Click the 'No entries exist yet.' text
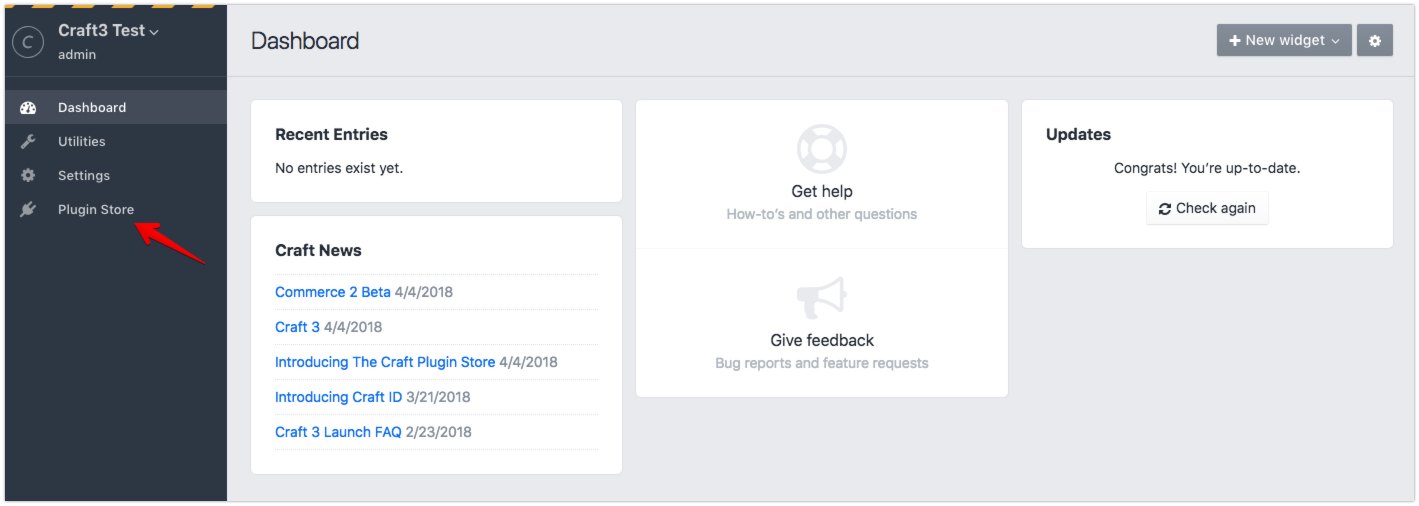Screen dimensions: 1419x506 coord(339,168)
